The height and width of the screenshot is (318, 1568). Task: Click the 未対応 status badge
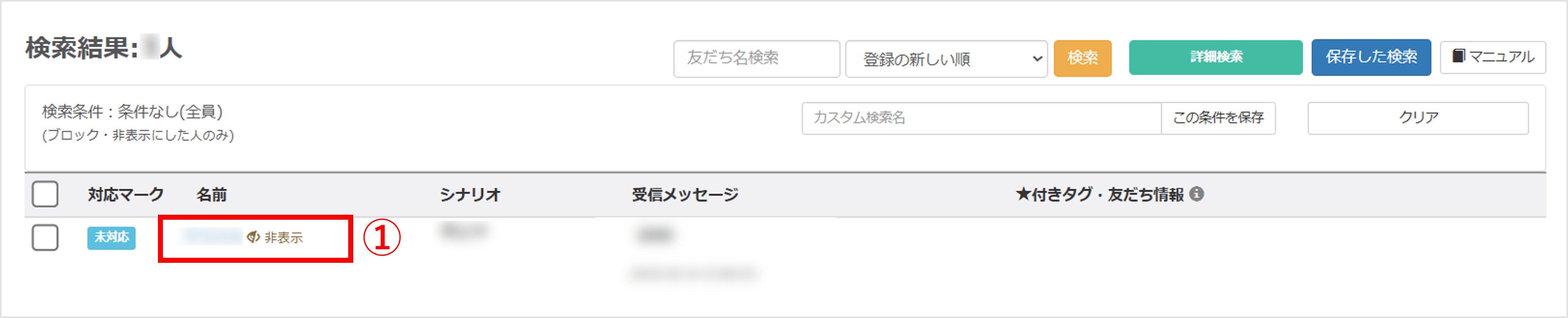[111, 237]
